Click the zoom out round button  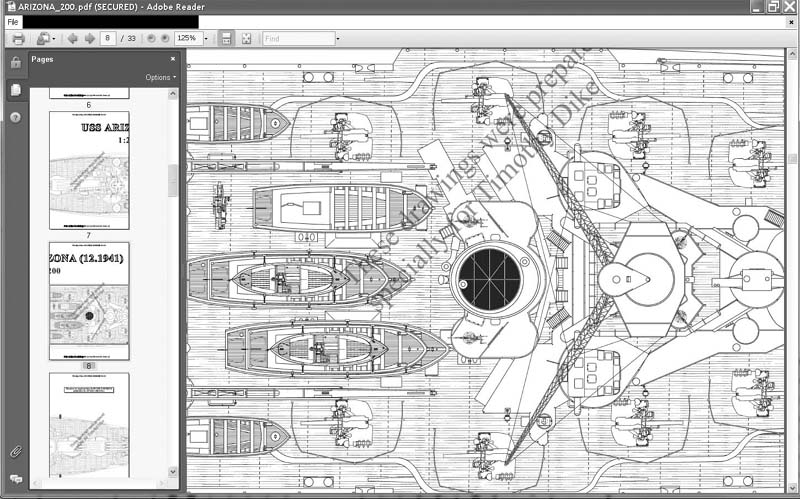(151, 38)
